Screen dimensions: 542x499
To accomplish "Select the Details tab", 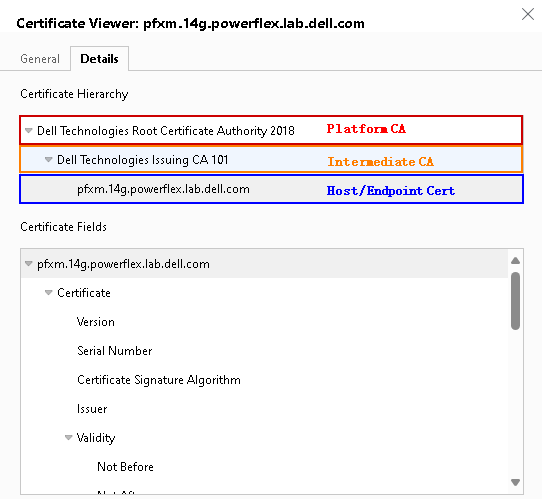I will pos(100,59).
